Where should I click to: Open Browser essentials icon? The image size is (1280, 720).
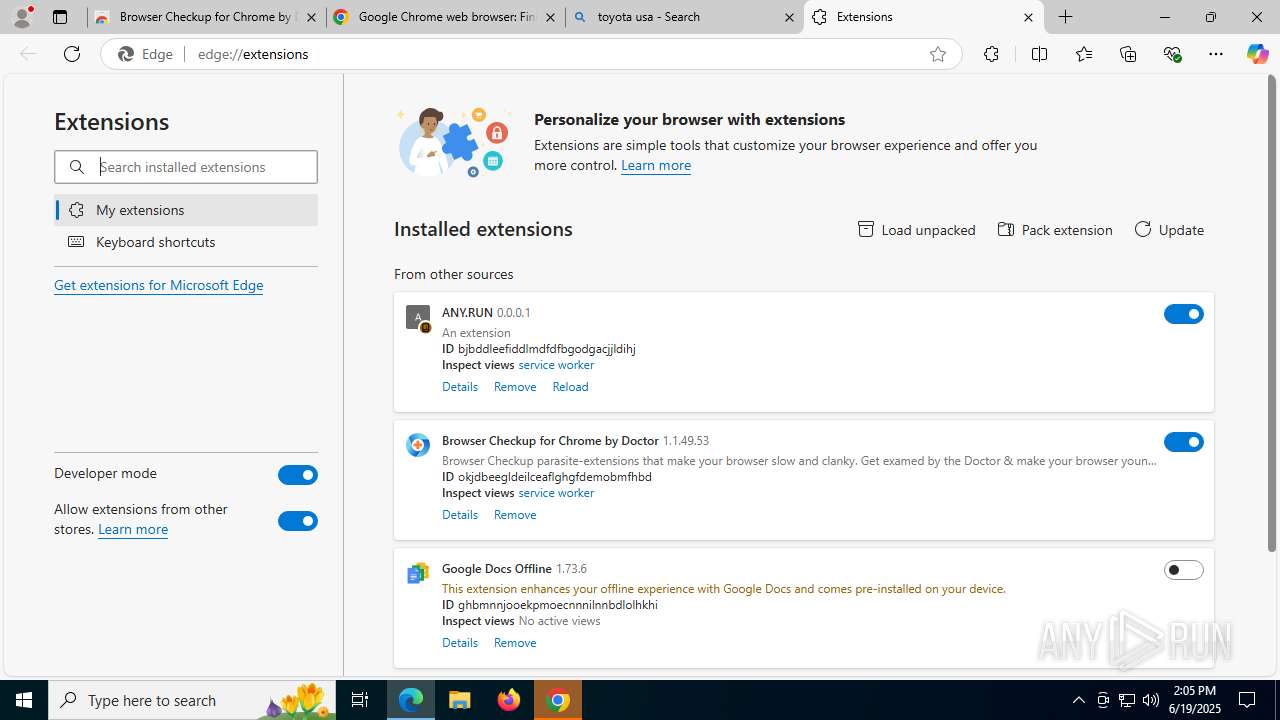coord(1172,54)
